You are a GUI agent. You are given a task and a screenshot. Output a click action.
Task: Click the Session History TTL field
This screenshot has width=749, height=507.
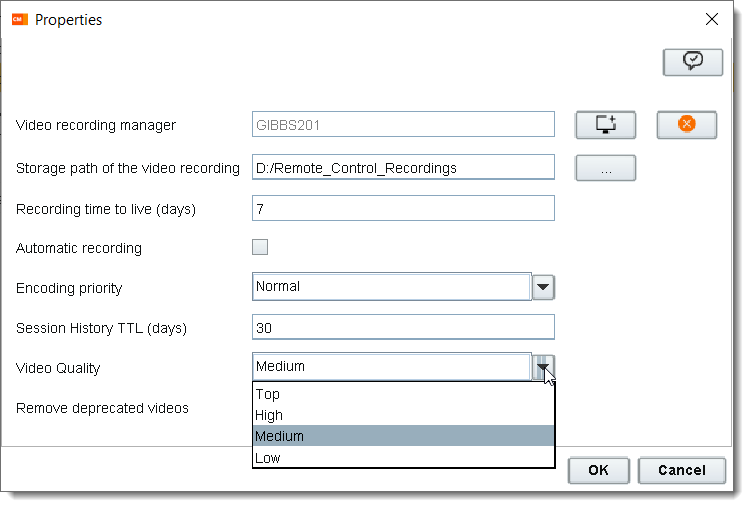[x=403, y=328]
